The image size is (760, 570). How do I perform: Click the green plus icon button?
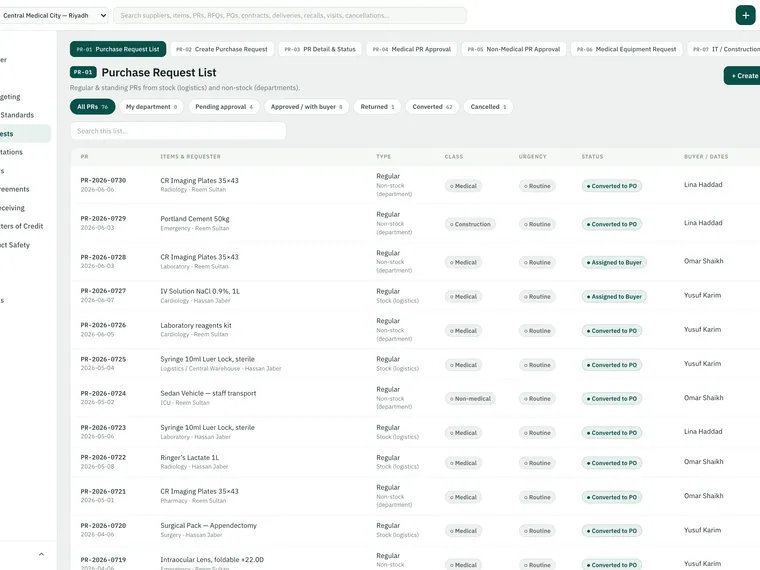(x=745, y=16)
